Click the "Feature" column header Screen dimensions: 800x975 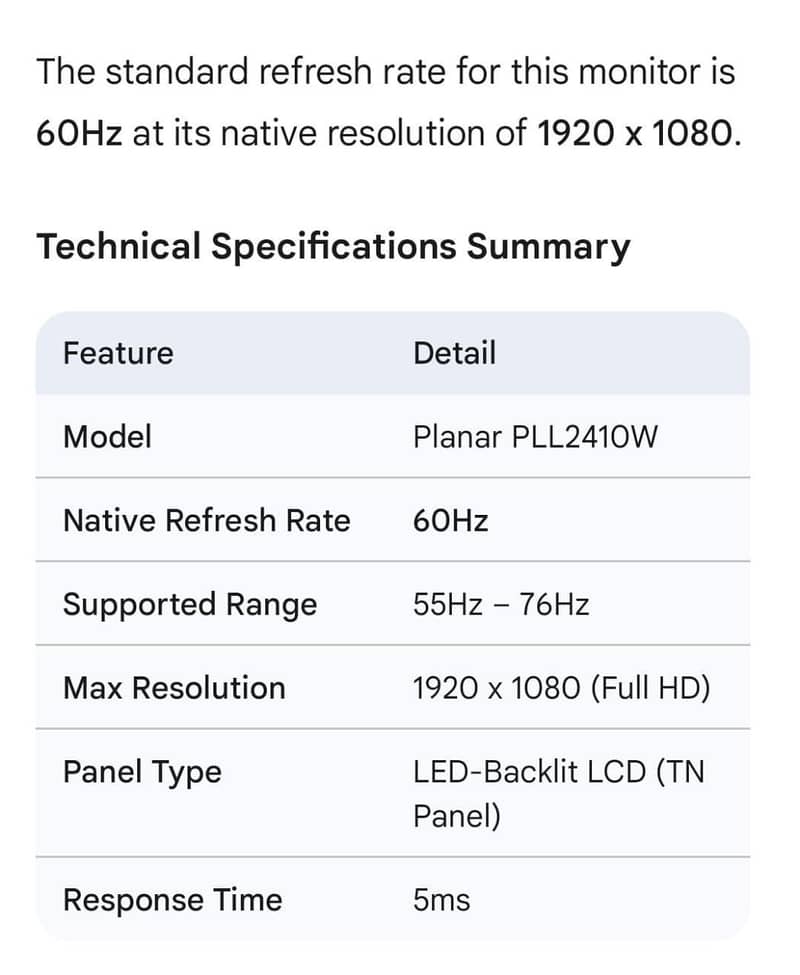(x=118, y=353)
